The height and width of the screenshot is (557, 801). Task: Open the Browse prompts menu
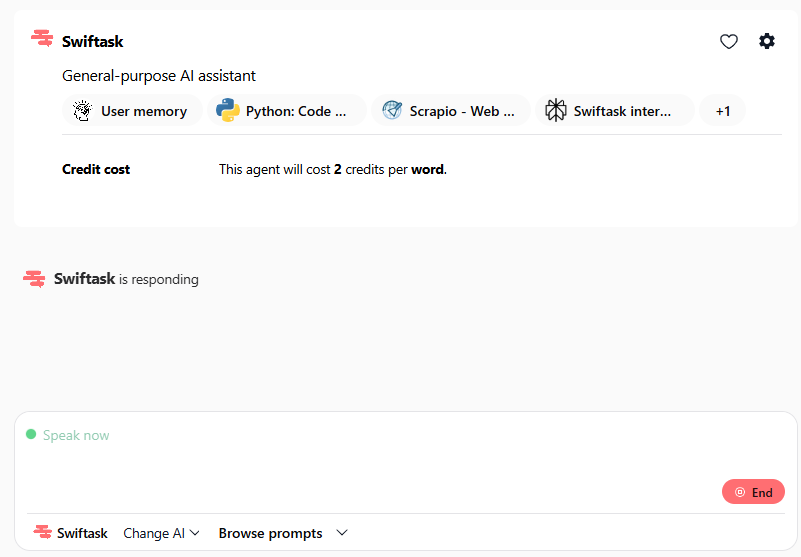click(270, 533)
